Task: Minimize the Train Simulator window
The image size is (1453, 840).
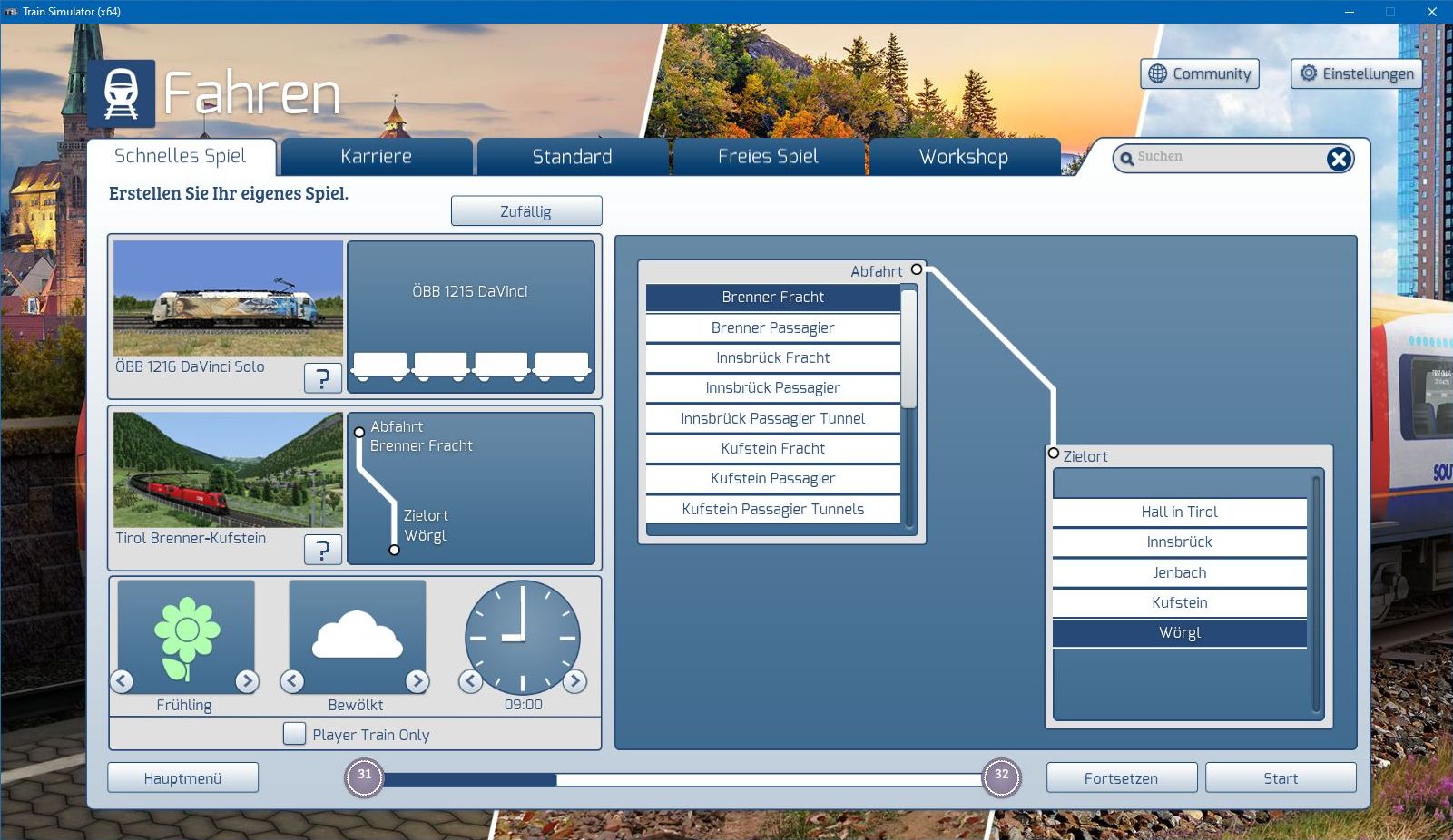Action: [x=1350, y=12]
